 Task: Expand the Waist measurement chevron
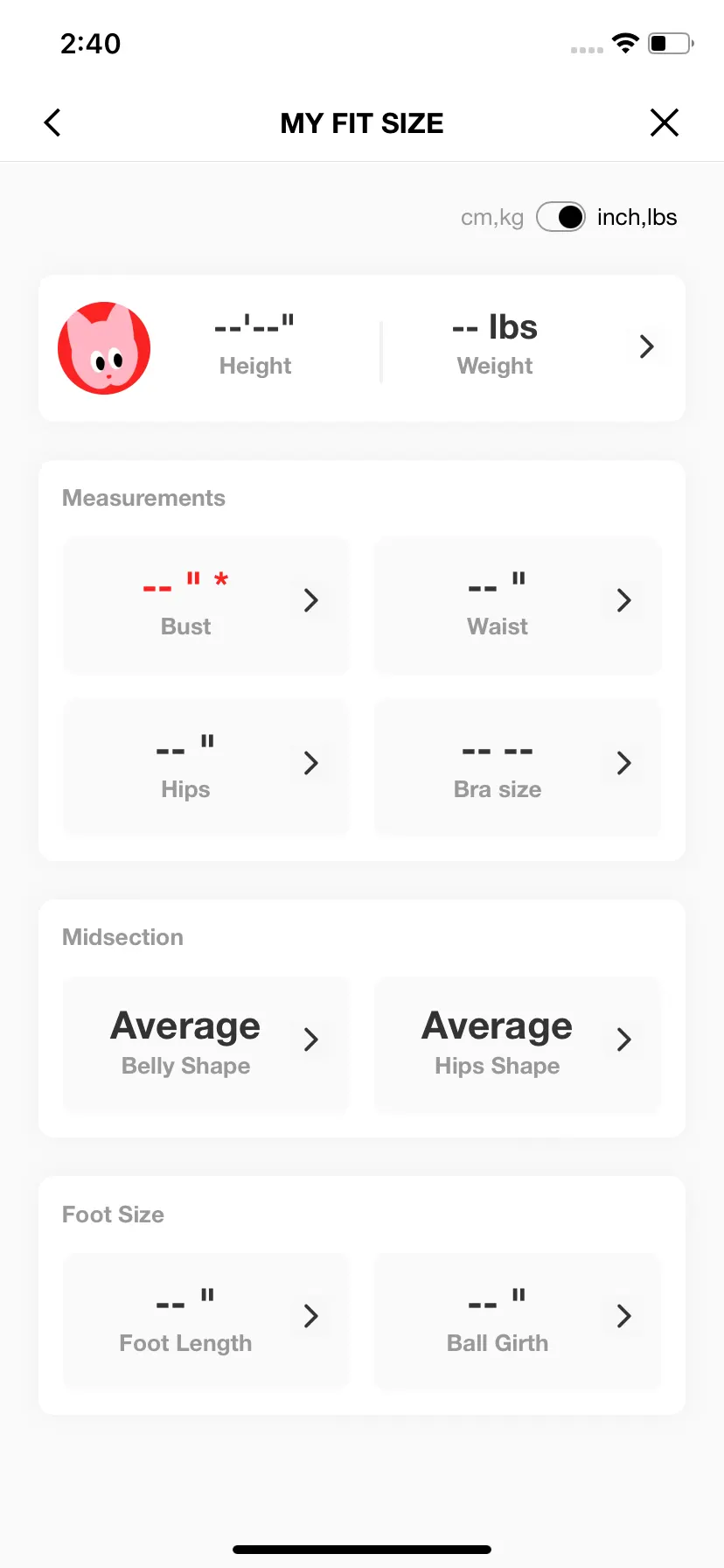click(623, 600)
